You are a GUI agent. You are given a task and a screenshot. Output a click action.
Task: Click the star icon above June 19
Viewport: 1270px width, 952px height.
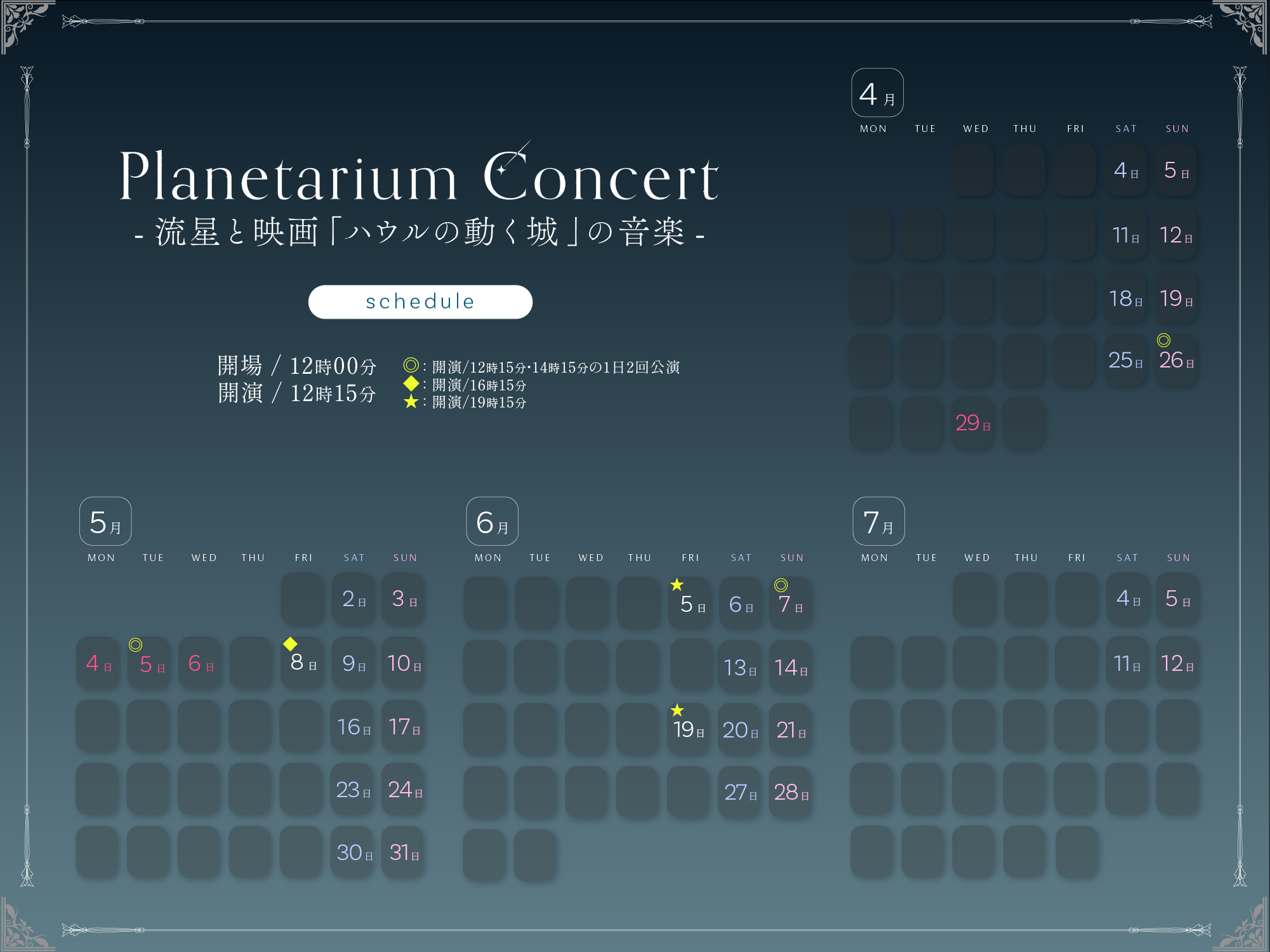click(x=677, y=710)
